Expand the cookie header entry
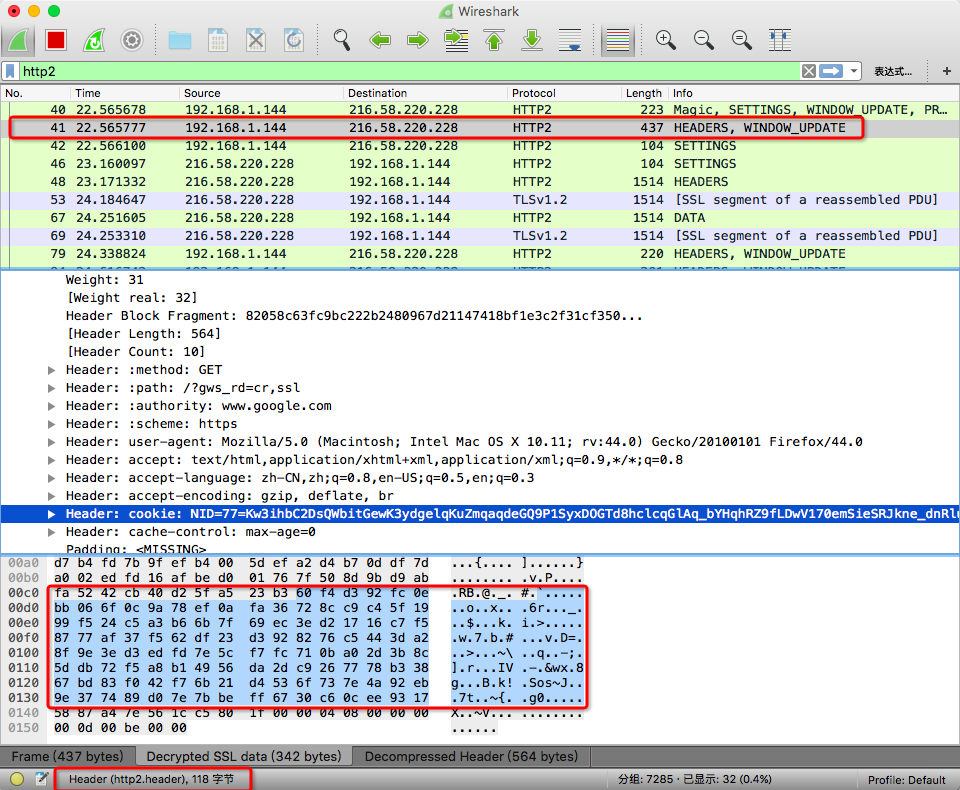Viewport: 960px width, 790px height. pyautogui.click(x=52, y=514)
